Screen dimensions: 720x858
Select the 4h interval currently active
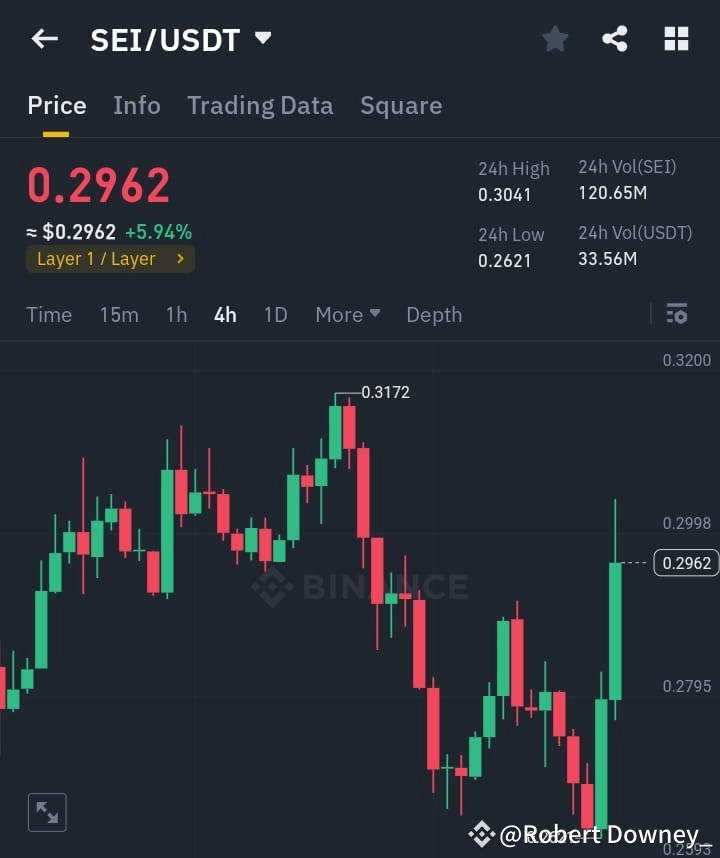[224, 314]
